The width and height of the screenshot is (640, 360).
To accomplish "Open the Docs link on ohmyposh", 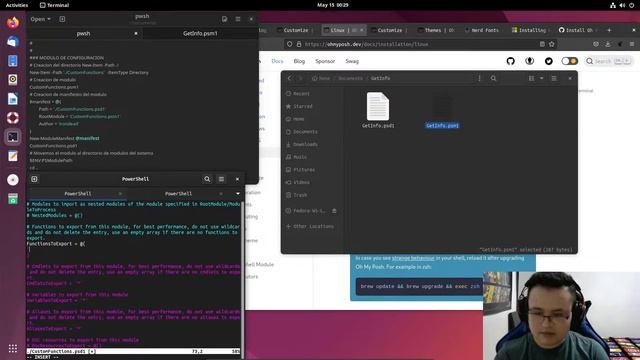I will point(277,61).
